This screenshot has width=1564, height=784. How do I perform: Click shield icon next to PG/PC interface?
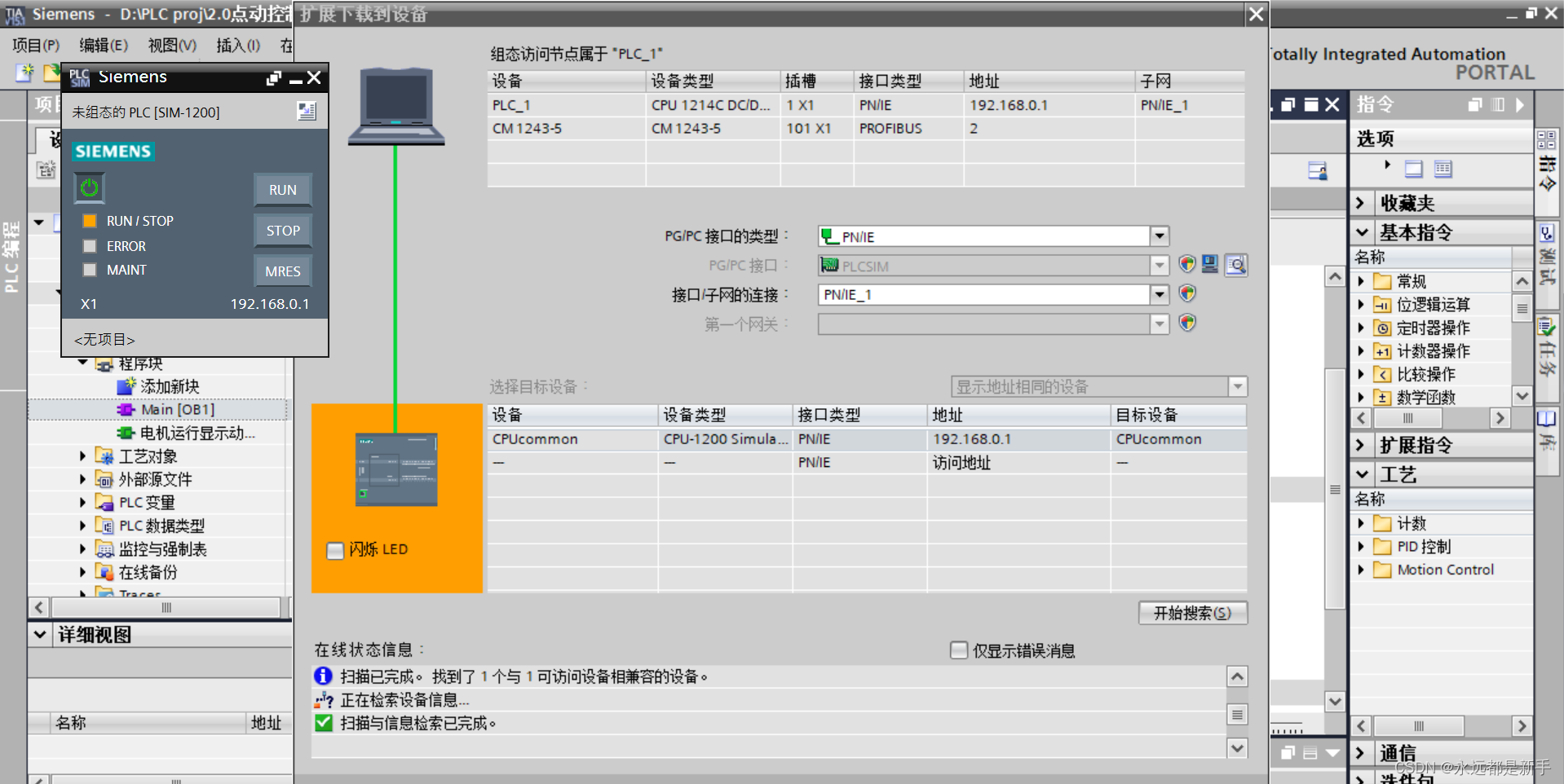(1187, 264)
